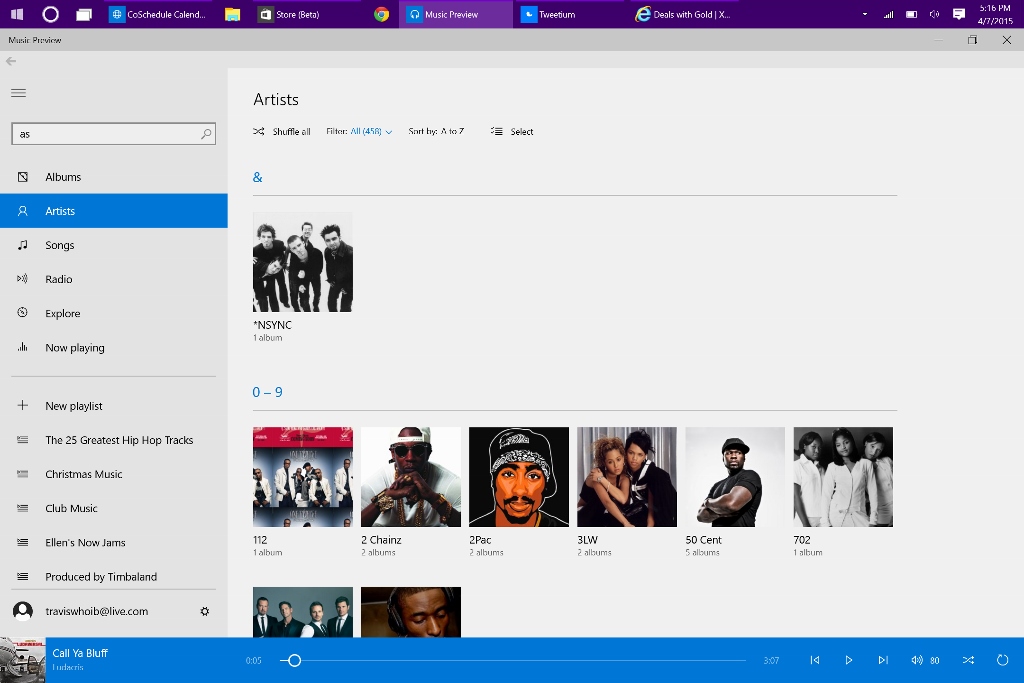Image resolution: width=1024 pixels, height=683 pixels.
Task: Toggle shuffle in playback bar
Action: [968, 660]
